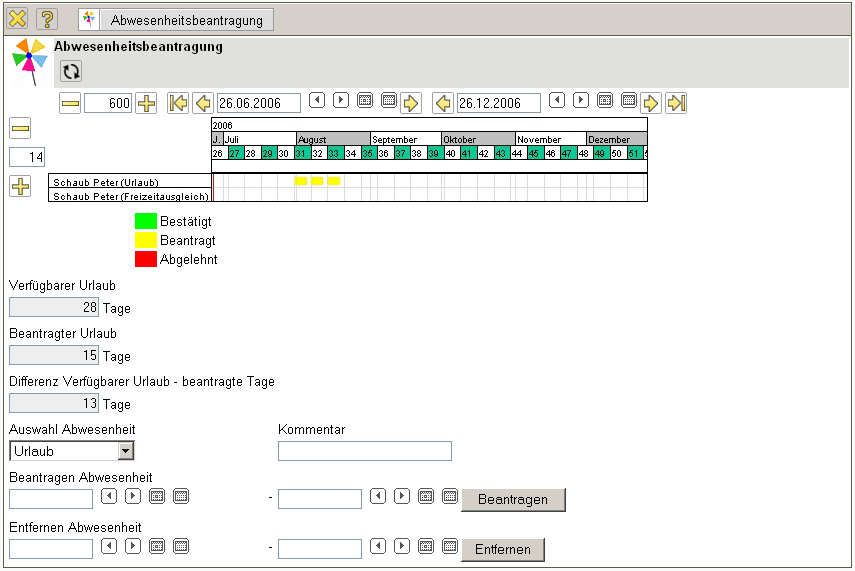Click into the Kommentar text field
This screenshot has height=571, width=855.
pyautogui.click(x=364, y=451)
